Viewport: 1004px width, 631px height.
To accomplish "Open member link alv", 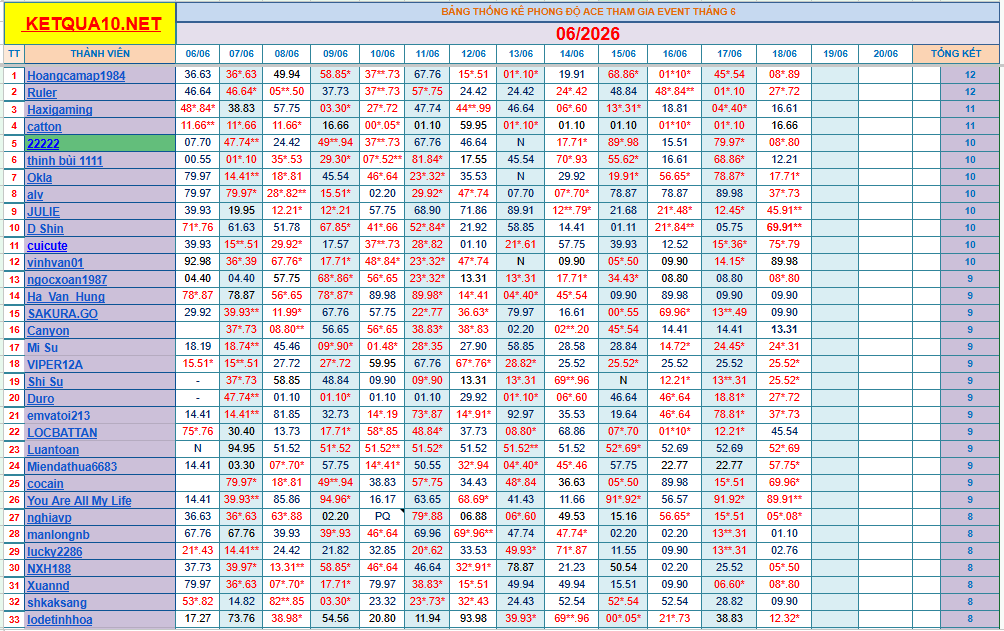I will (x=35, y=195).
